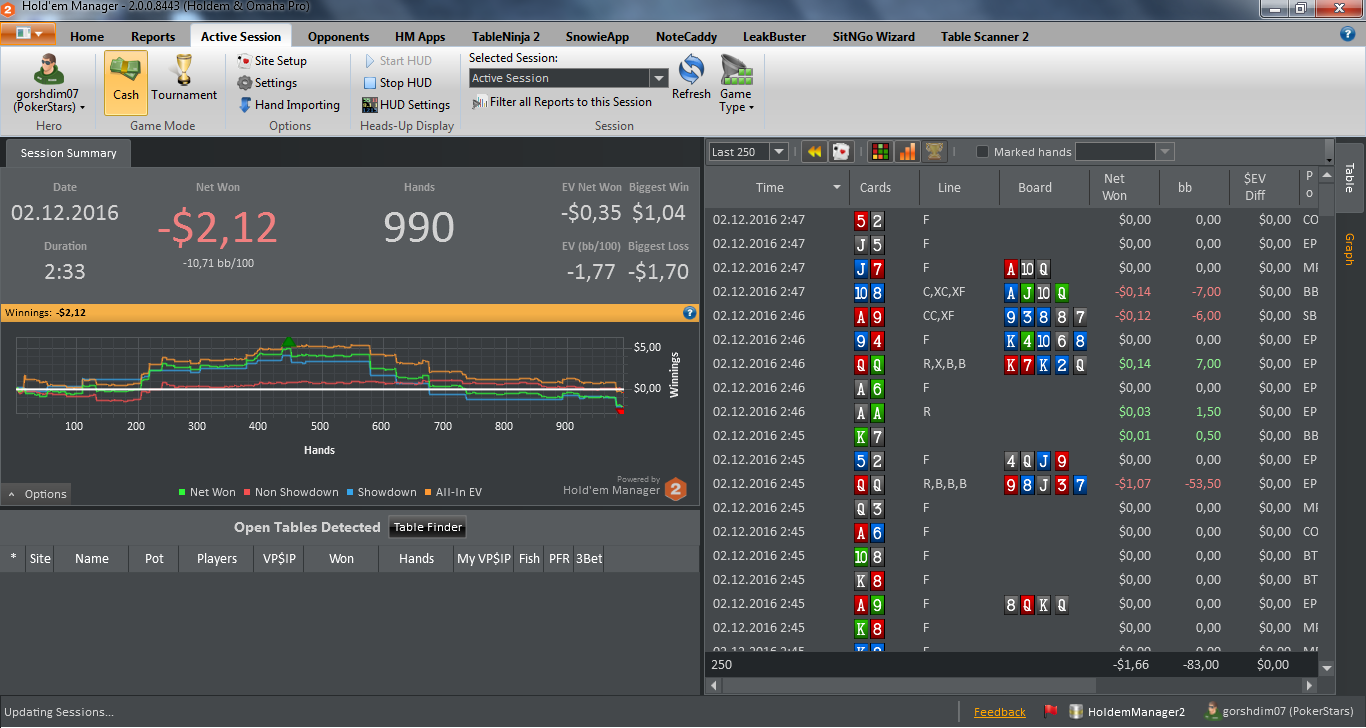This screenshot has height=728, width=1366.
Task: Open the Marked hands dropdown
Action: pyautogui.click(x=1164, y=152)
